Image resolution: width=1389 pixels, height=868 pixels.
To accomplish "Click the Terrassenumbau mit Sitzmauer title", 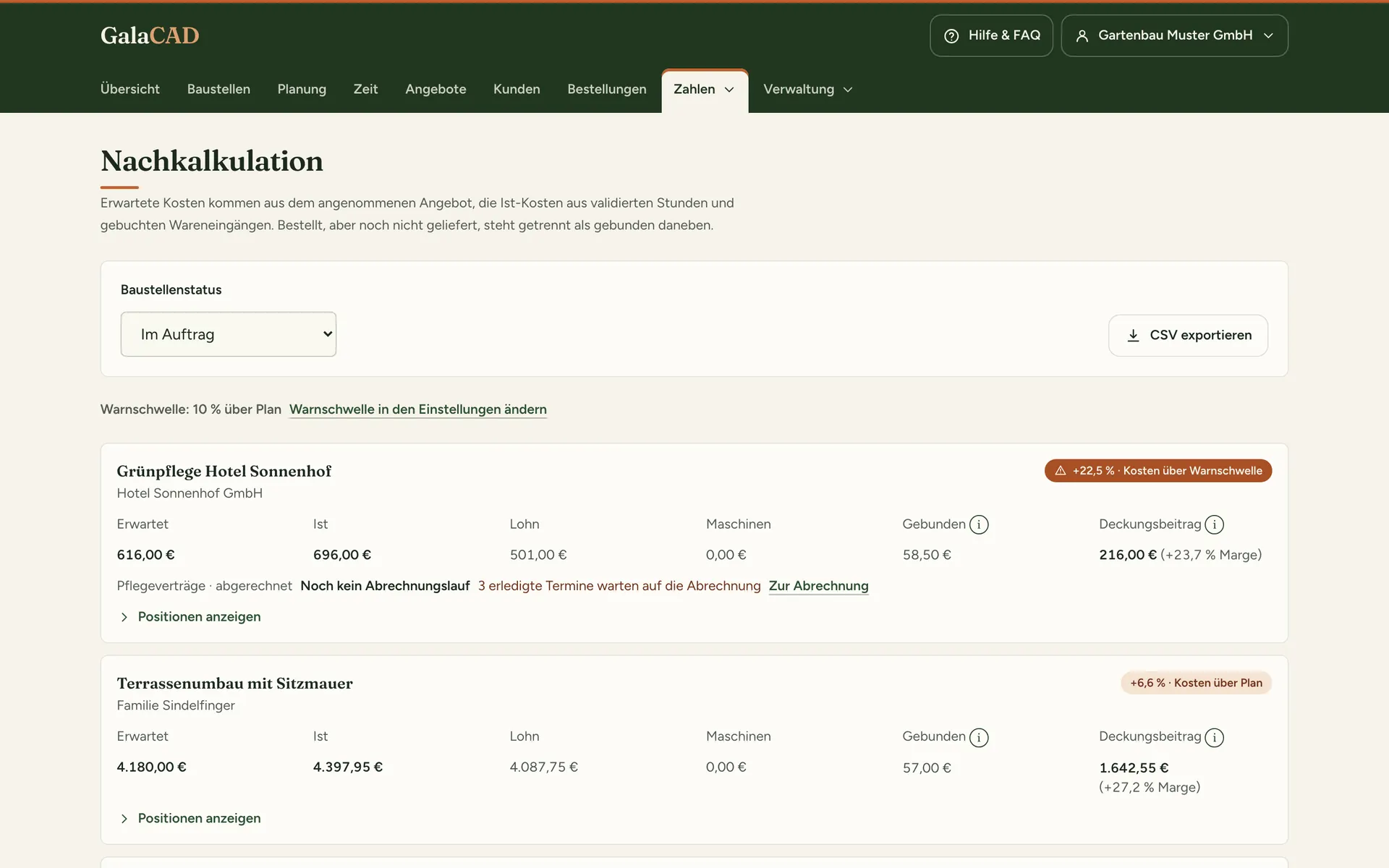I will pyautogui.click(x=235, y=684).
